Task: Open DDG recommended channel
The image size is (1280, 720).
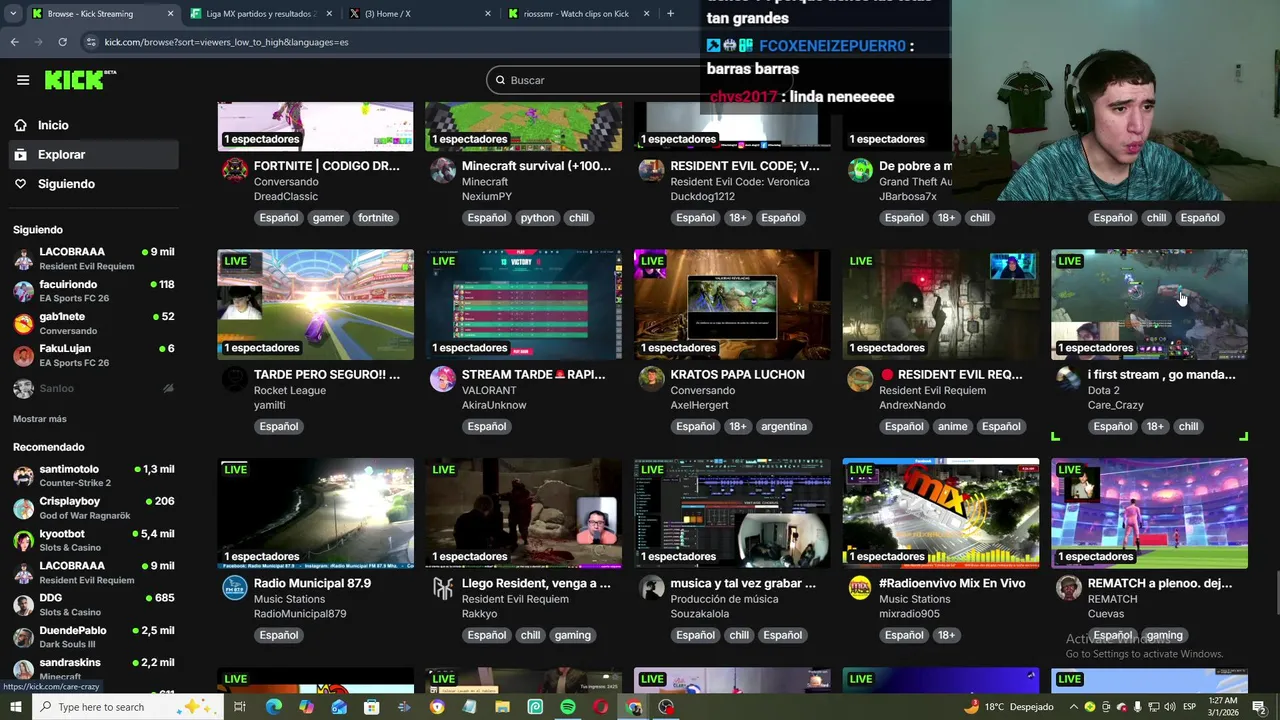Action: click(x=93, y=604)
